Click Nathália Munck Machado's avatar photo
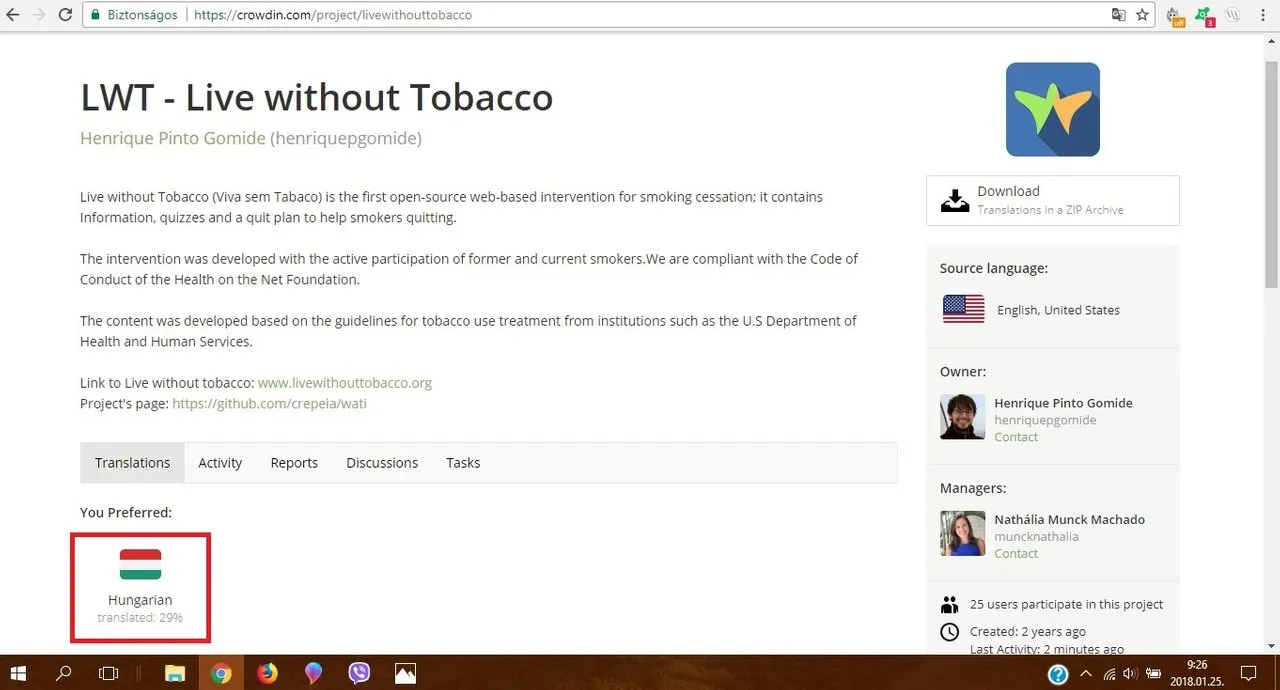1280x690 pixels. tap(962, 533)
